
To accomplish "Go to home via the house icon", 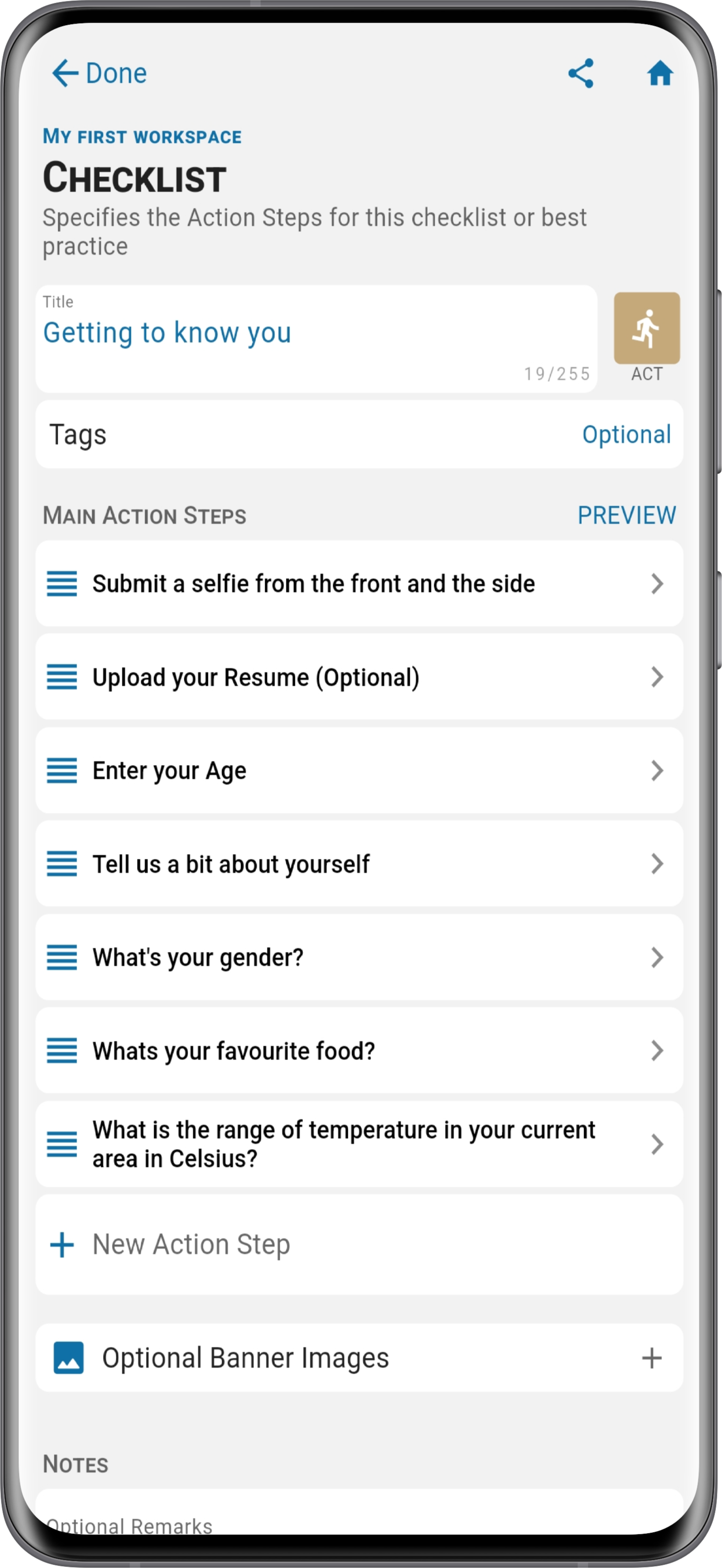I will point(660,74).
